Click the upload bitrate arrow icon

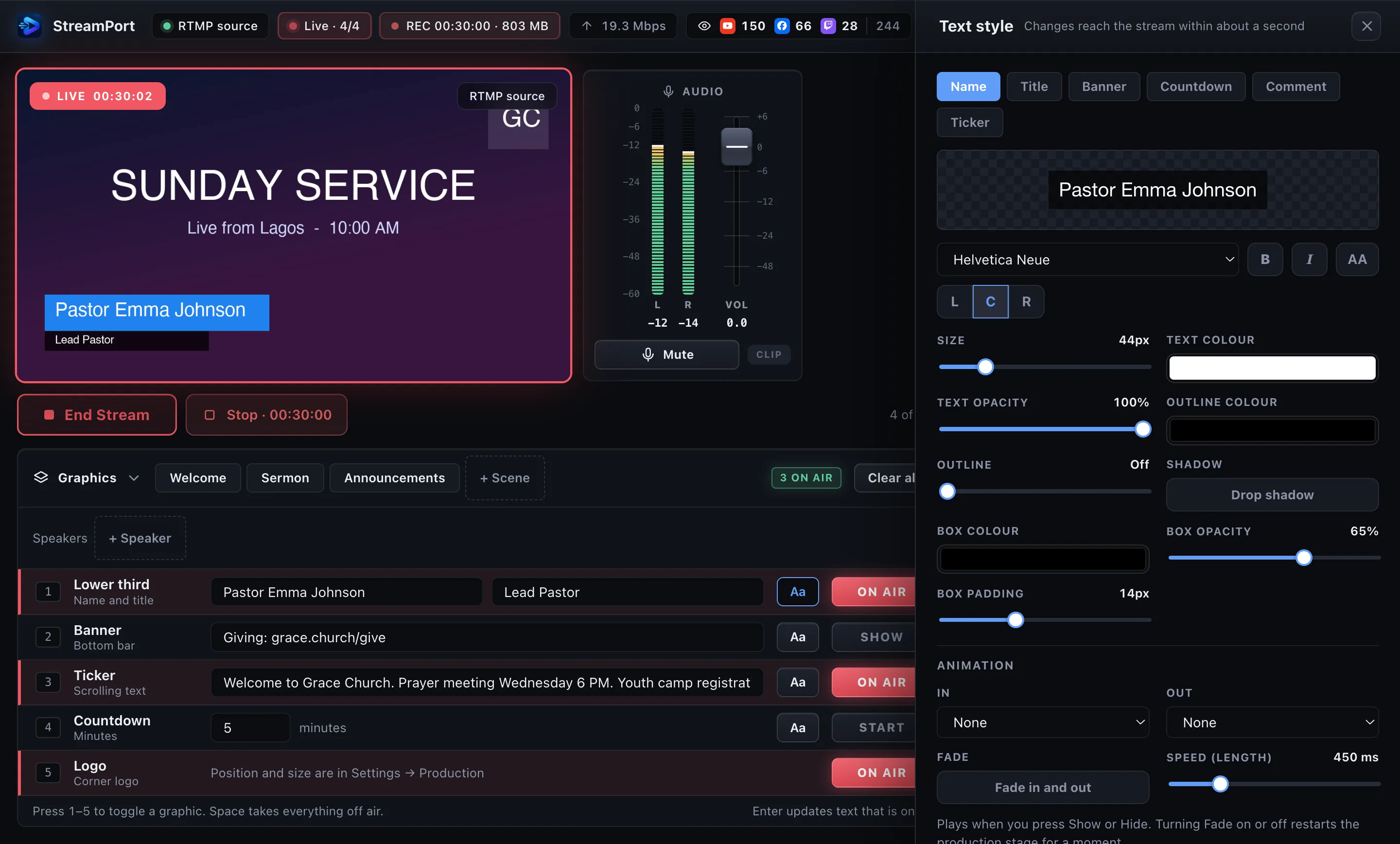587,26
